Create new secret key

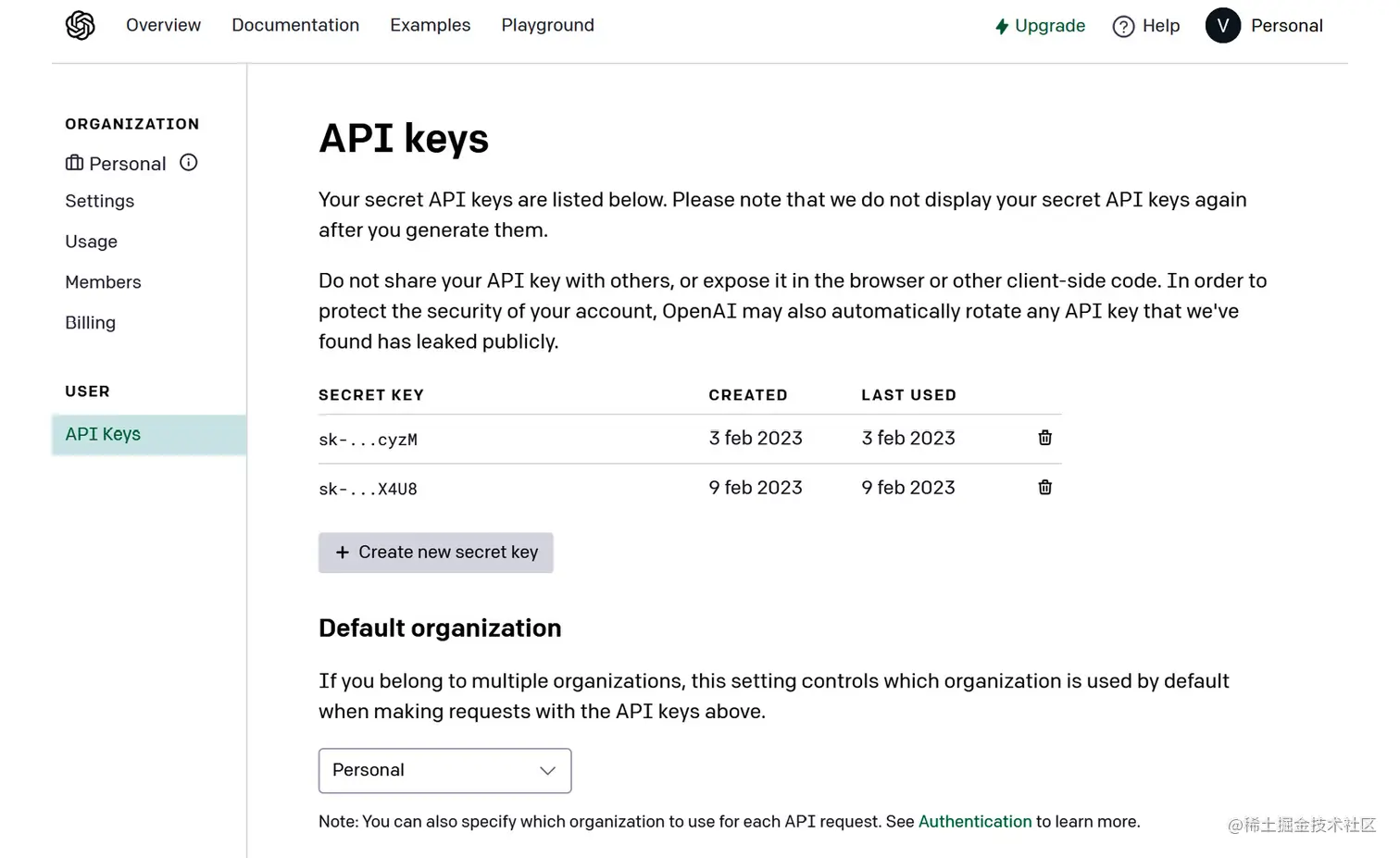click(x=436, y=553)
